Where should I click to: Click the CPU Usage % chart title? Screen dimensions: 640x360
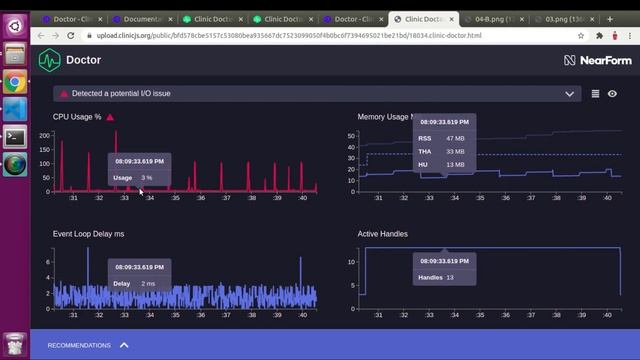tap(77, 117)
